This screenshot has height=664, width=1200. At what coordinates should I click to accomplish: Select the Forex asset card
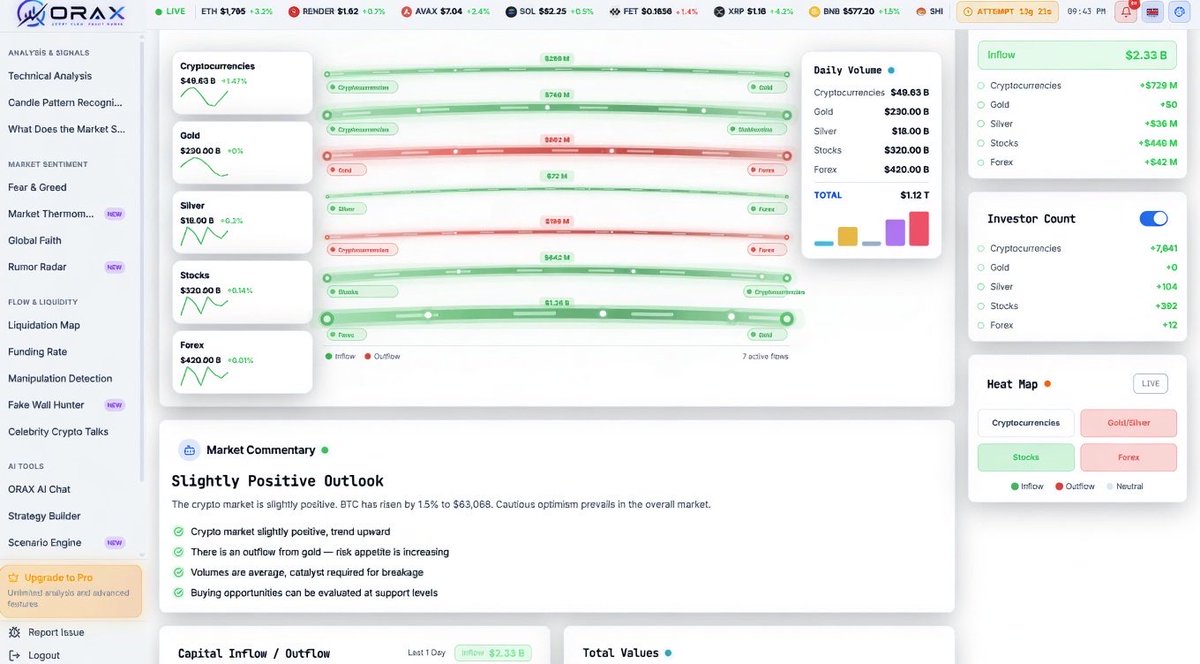tap(243, 363)
